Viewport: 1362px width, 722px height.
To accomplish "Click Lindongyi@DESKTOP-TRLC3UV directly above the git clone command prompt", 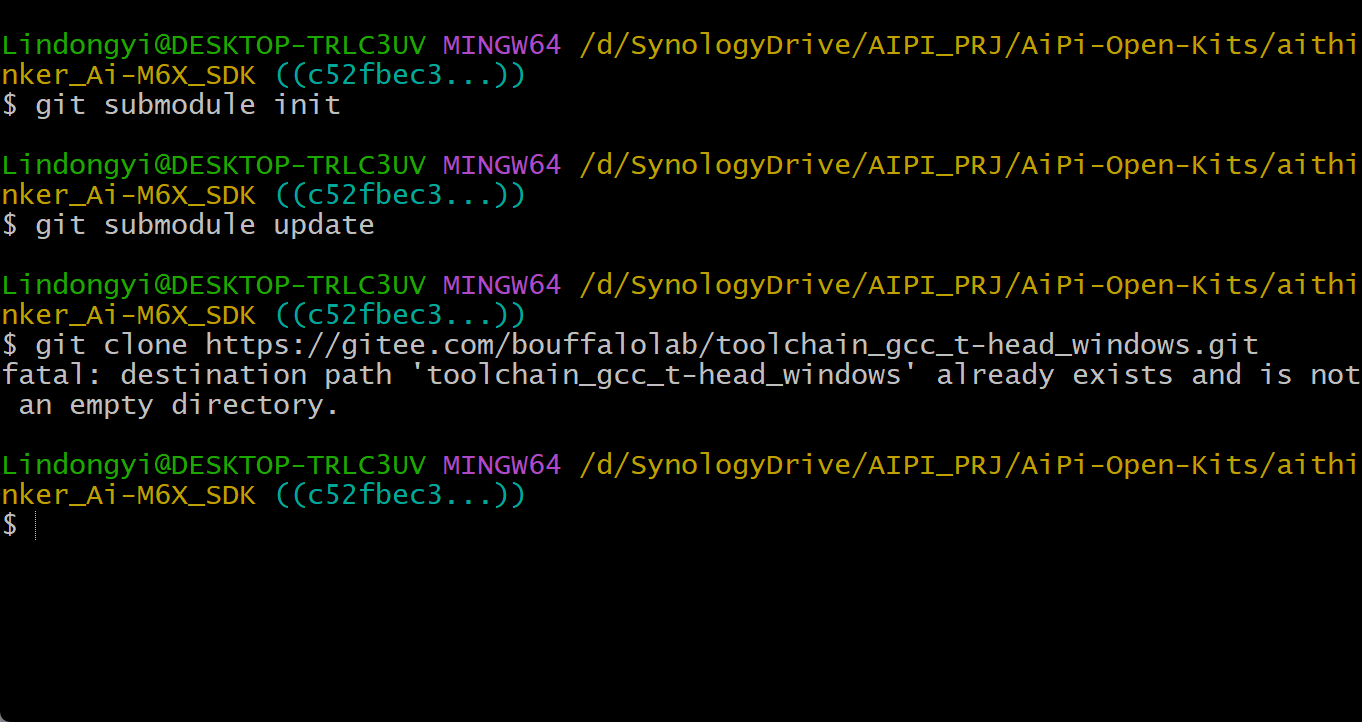I will tap(214, 285).
